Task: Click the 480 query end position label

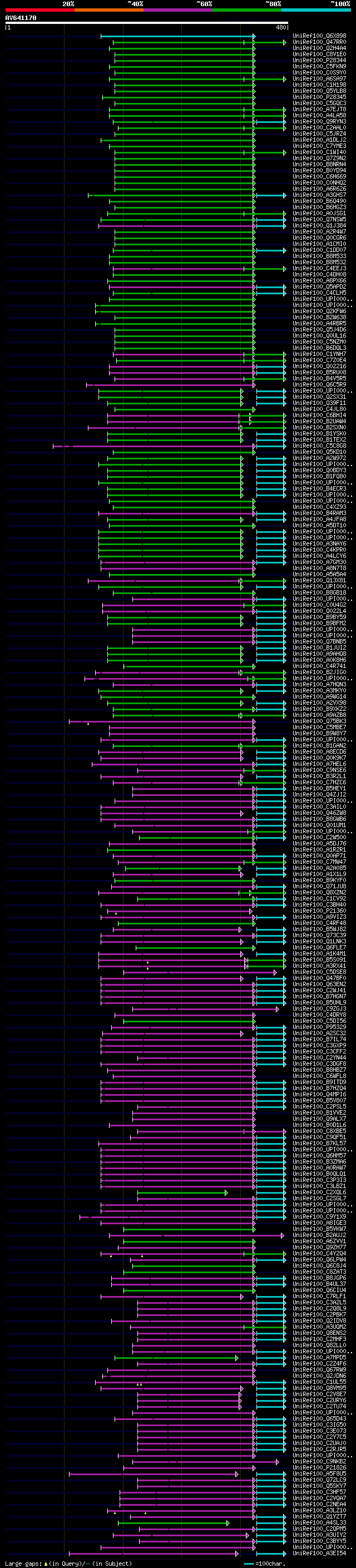Action: 280,27
